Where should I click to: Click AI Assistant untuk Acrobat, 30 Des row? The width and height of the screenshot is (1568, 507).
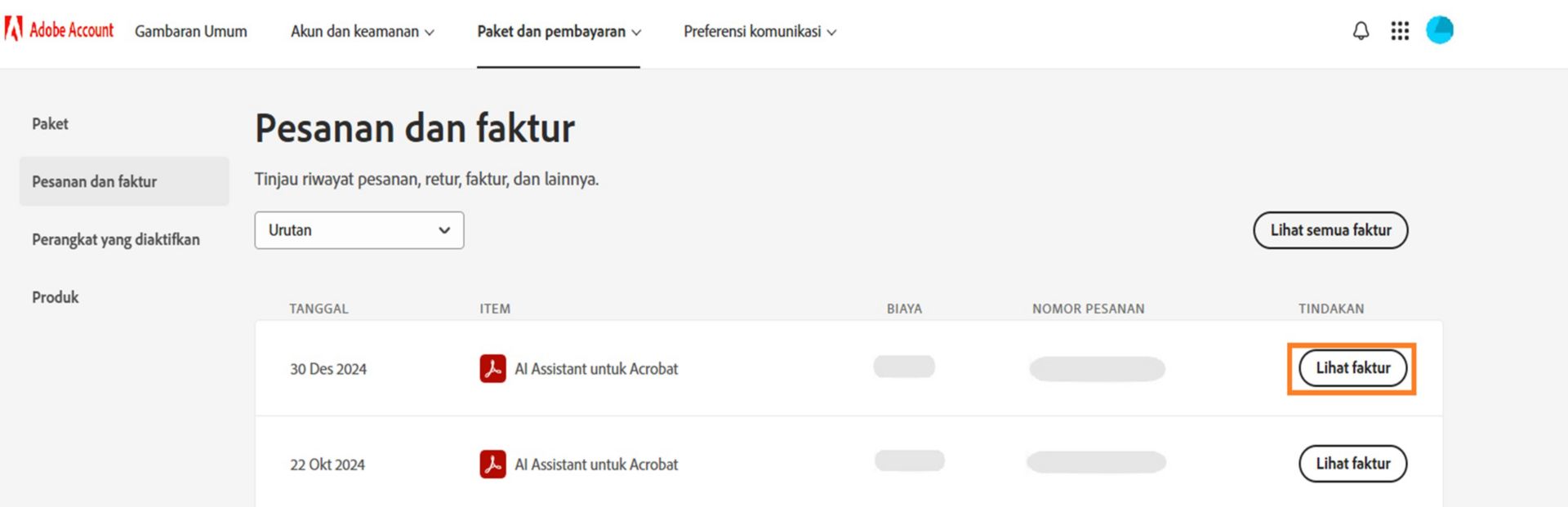click(596, 369)
